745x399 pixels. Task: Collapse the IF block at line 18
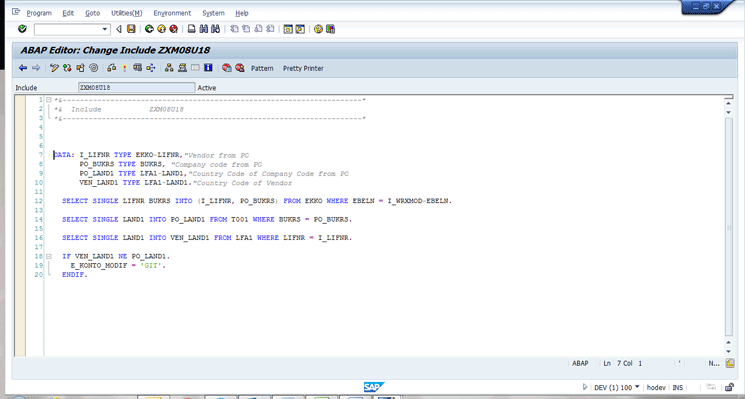click(48, 256)
